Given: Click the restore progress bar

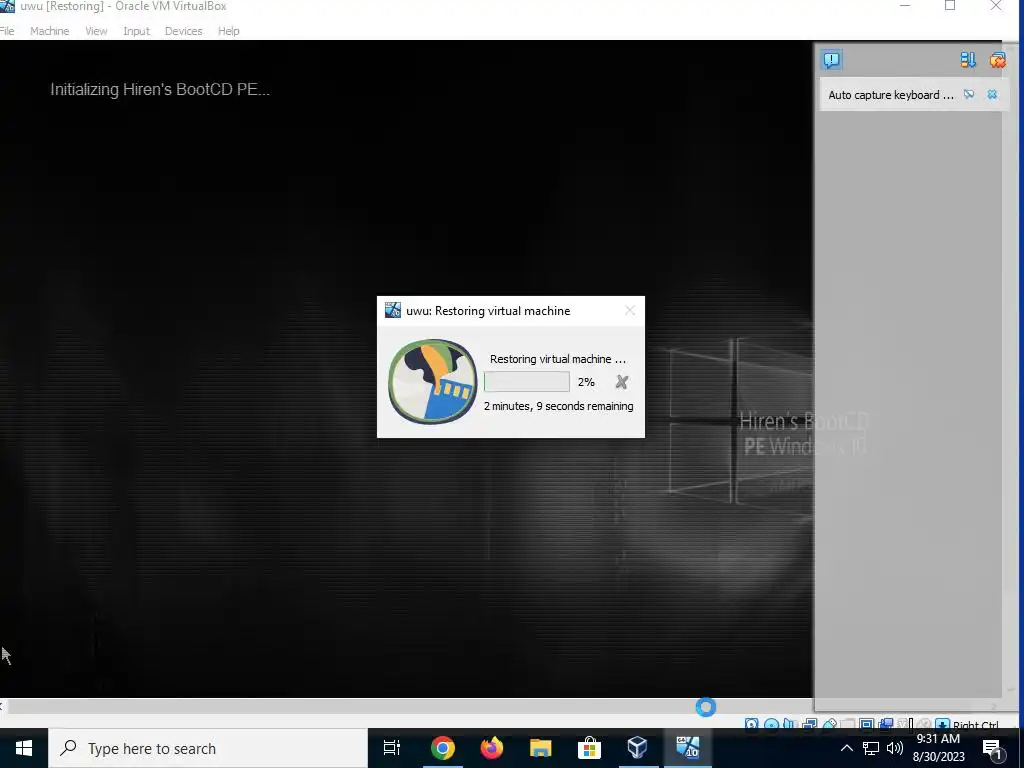Looking at the screenshot, I should pyautogui.click(x=526, y=381).
